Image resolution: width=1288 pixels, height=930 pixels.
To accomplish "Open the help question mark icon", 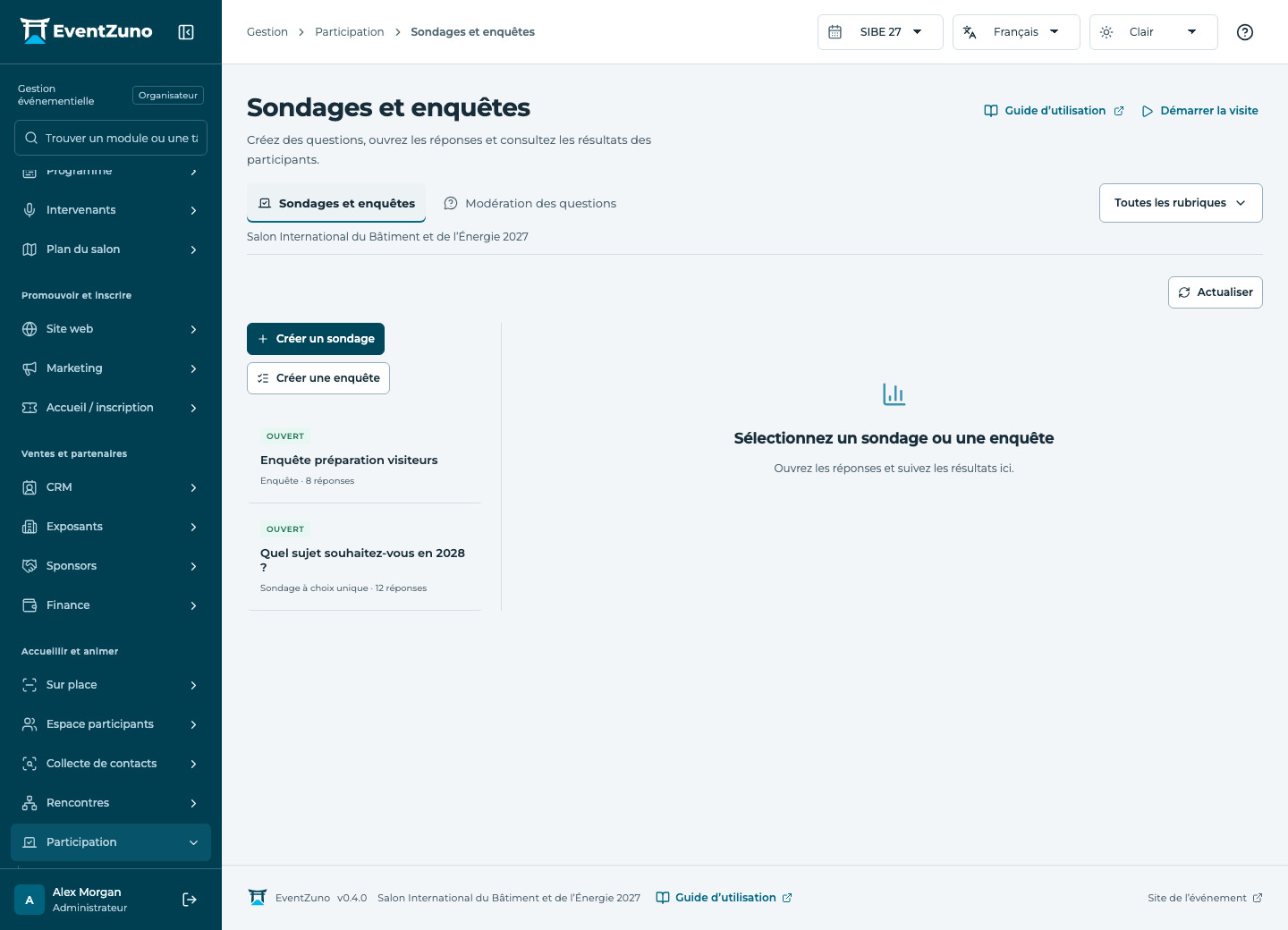I will 1245,32.
